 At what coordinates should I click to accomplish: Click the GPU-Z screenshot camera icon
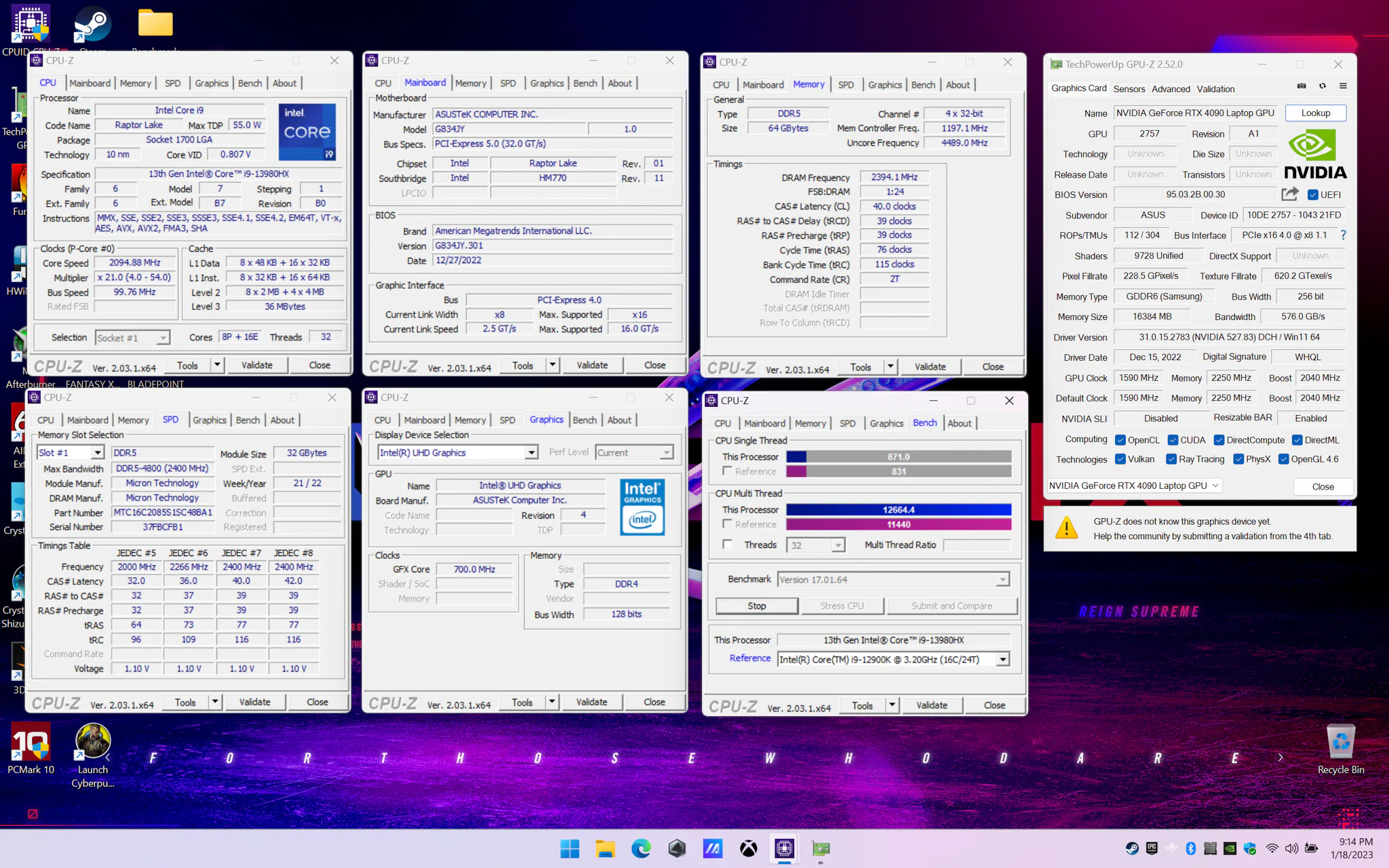(x=1301, y=86)
